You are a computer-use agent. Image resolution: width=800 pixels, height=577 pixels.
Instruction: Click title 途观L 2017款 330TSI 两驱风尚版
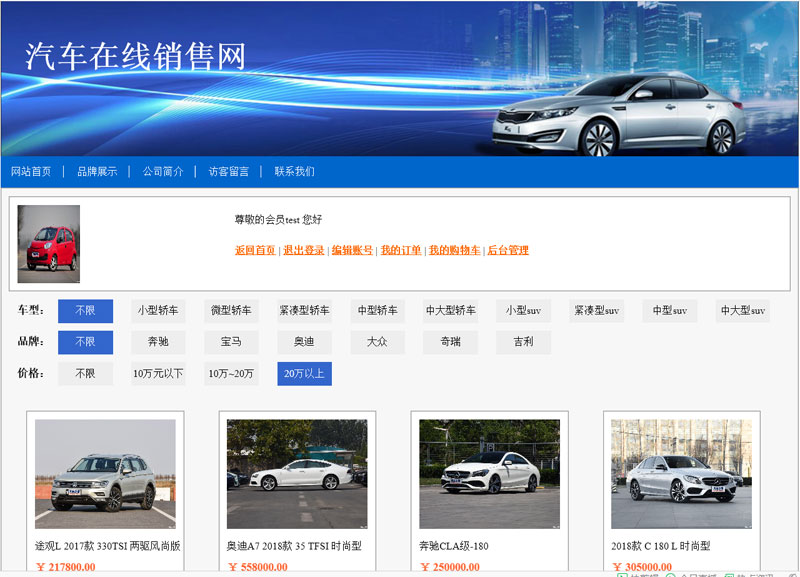click(108, 546)
